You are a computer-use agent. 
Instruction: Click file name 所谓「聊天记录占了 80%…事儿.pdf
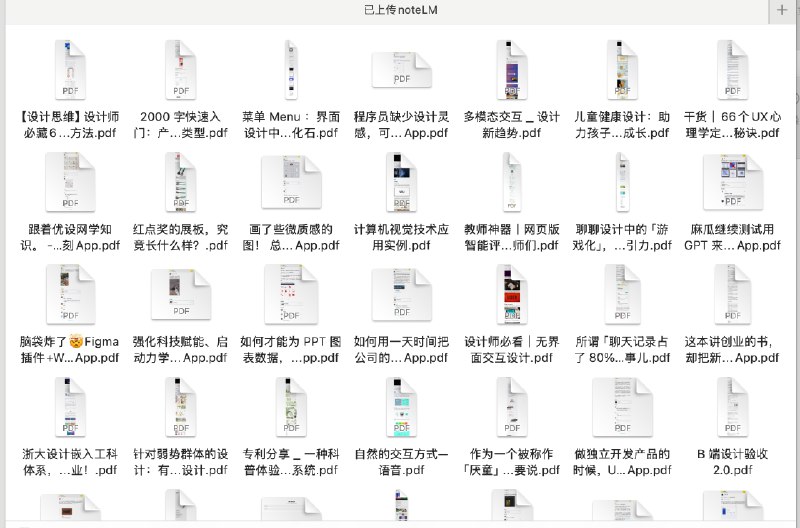pyautogui.click(x=622, y=349)
